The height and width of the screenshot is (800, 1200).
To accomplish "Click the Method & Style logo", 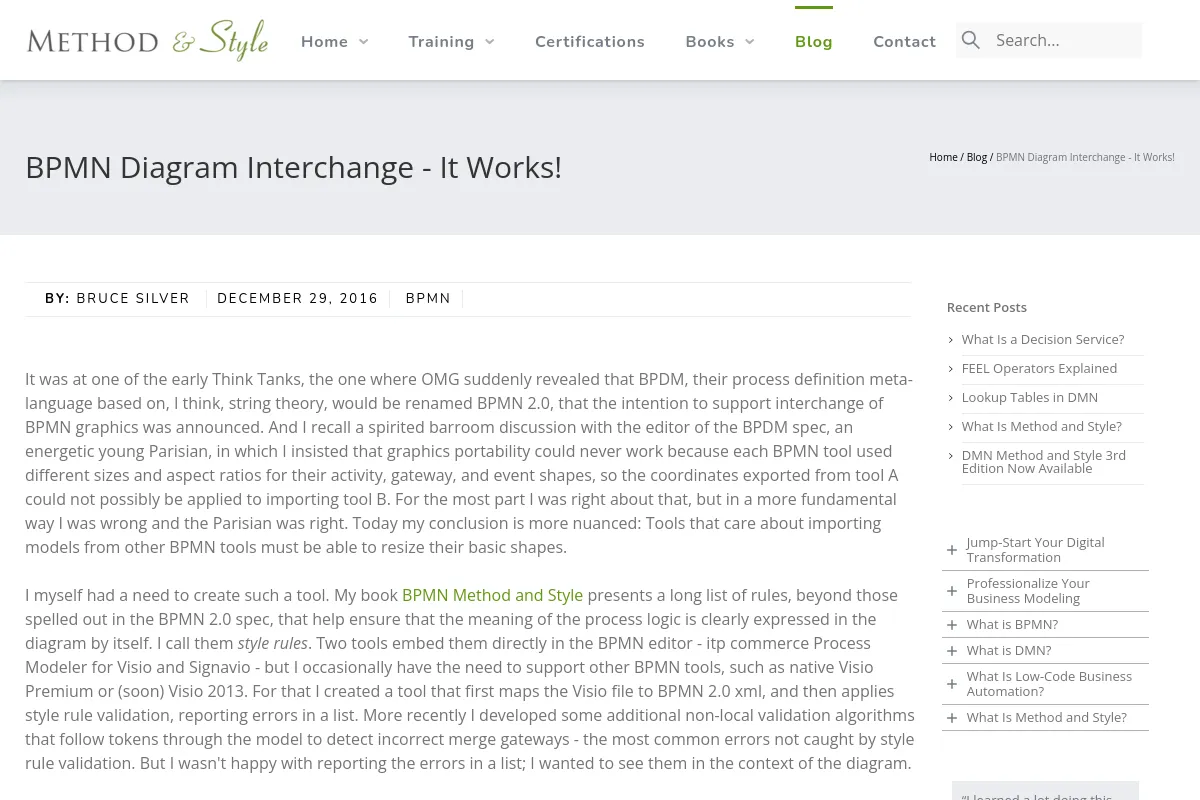I will 148,40.
